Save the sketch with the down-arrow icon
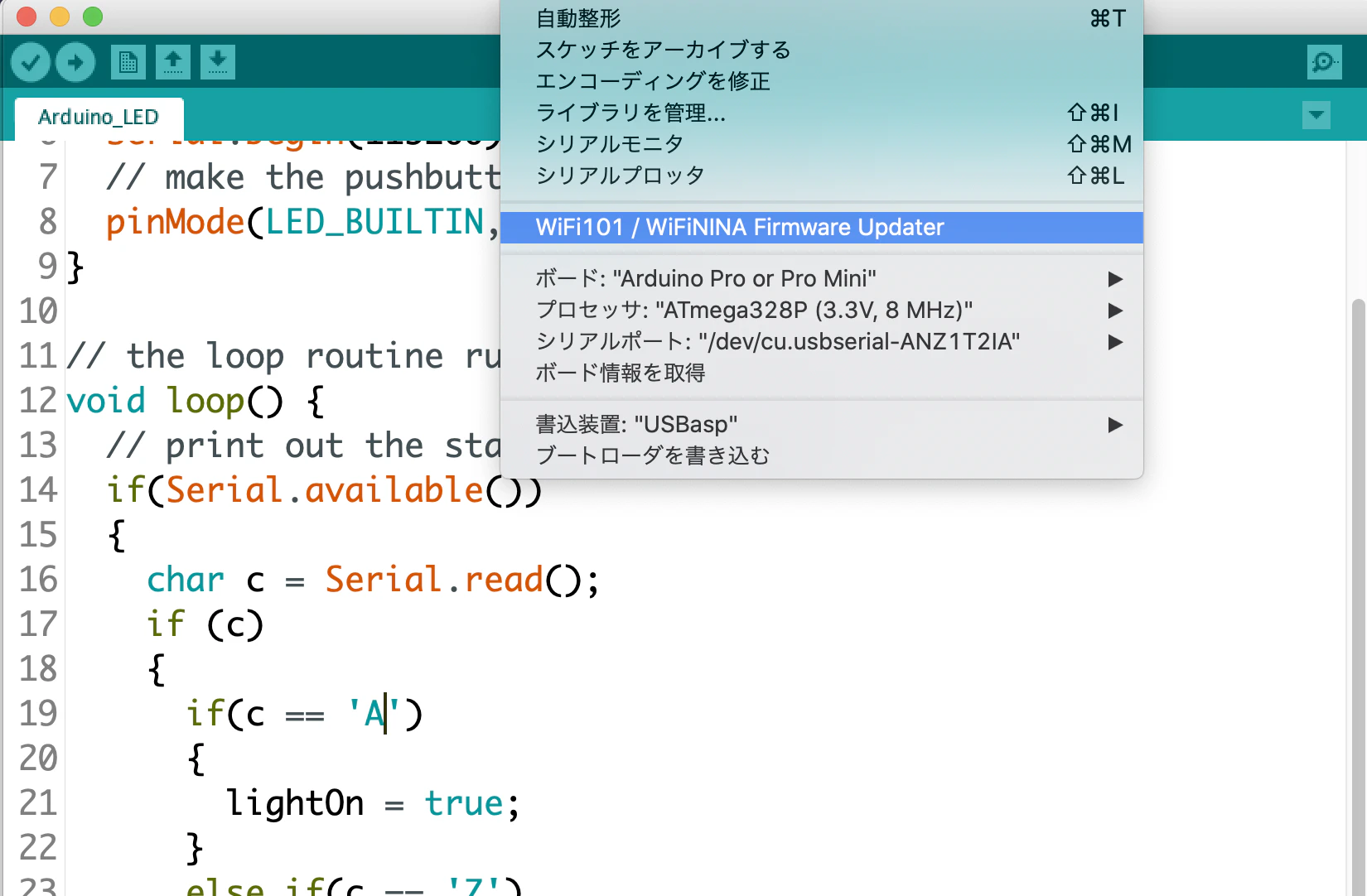The width and height of the screenshot is (1367, 896). (x=218, y=62)
